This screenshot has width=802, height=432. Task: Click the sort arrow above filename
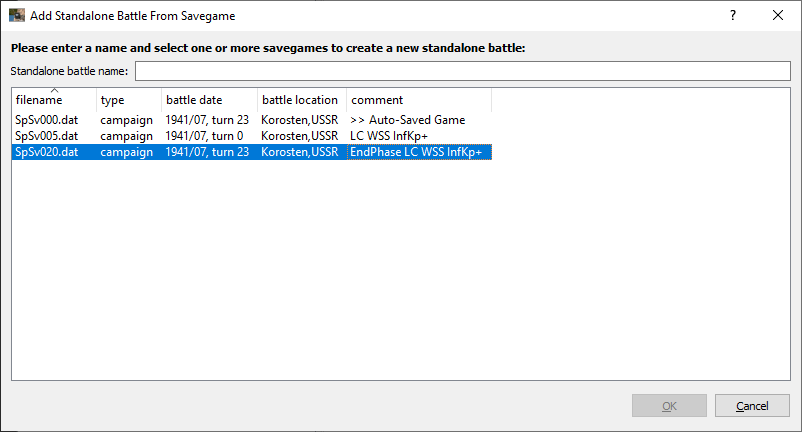point(54,91)
